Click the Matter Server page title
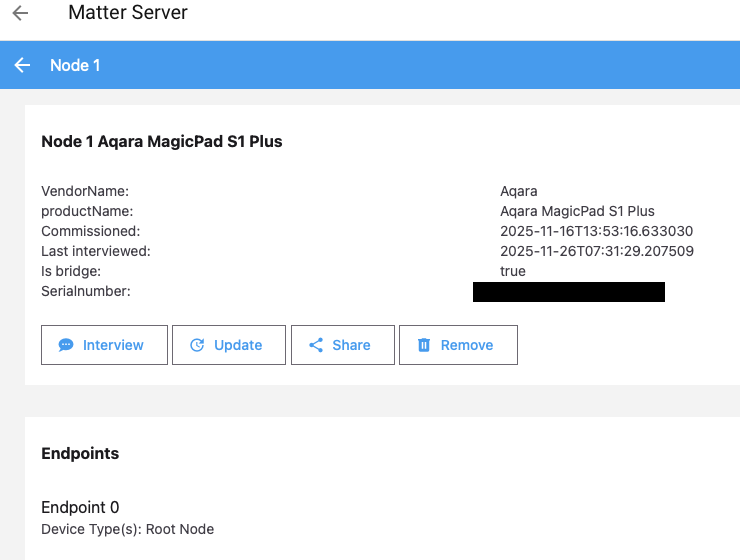Image resolution: width=740 pixels, height=560 pixels. (127, 14)
